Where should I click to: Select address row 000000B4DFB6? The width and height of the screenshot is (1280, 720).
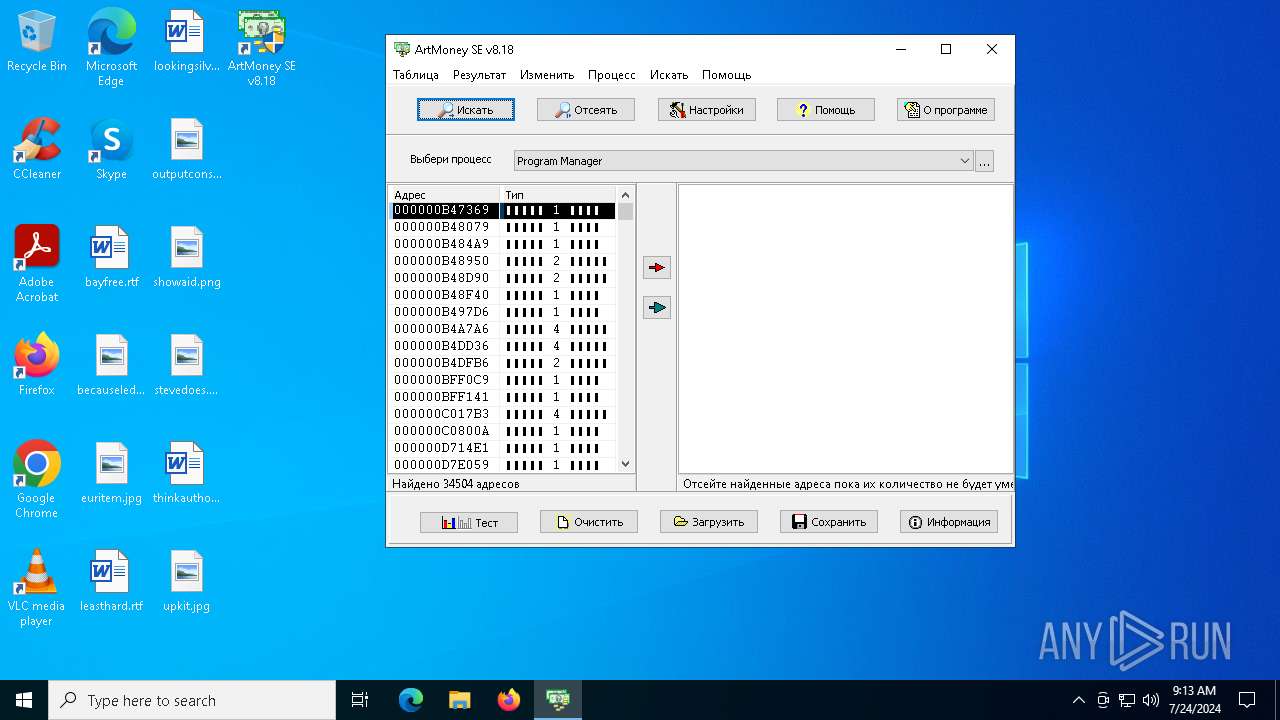click(x=502, y=364)
